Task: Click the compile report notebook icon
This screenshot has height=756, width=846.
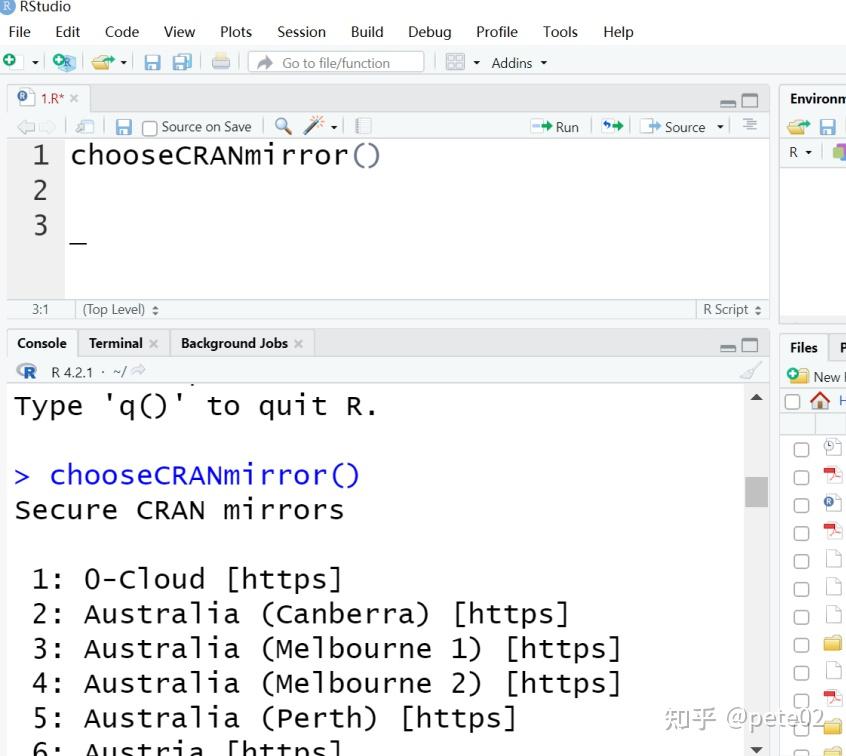Action: 363,126
